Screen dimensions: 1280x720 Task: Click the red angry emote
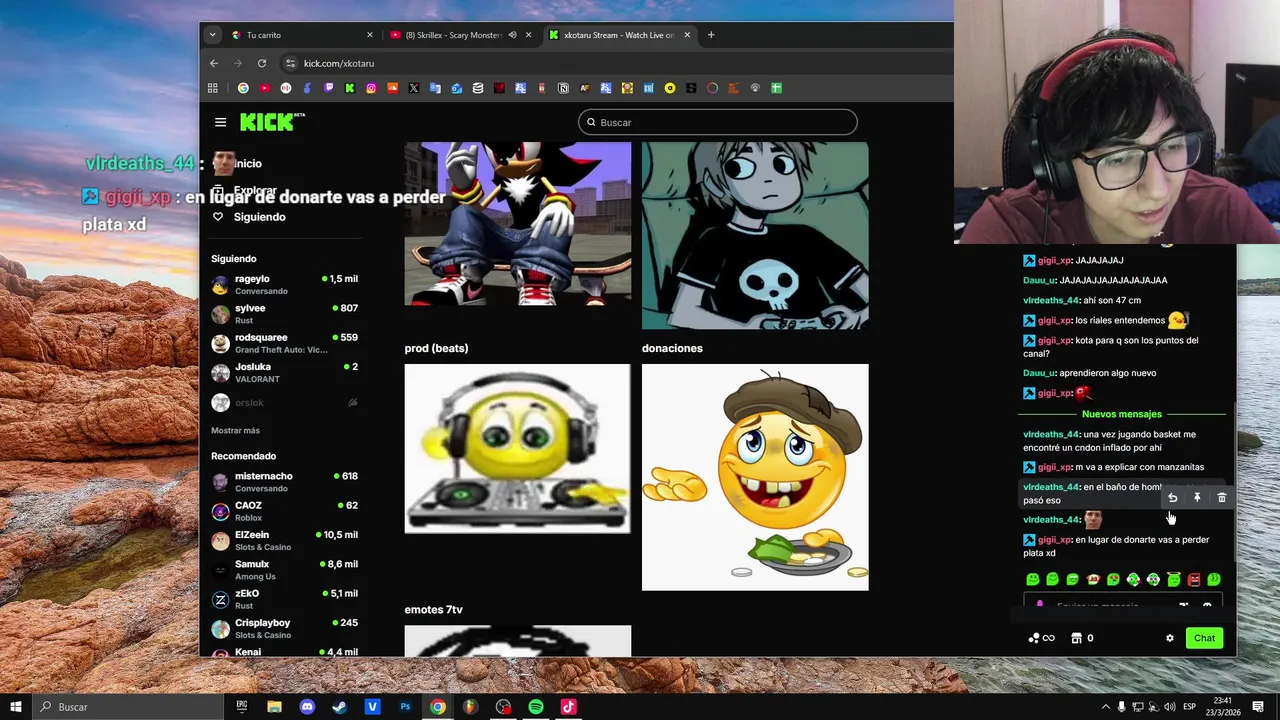click(x=1194, y=579)
